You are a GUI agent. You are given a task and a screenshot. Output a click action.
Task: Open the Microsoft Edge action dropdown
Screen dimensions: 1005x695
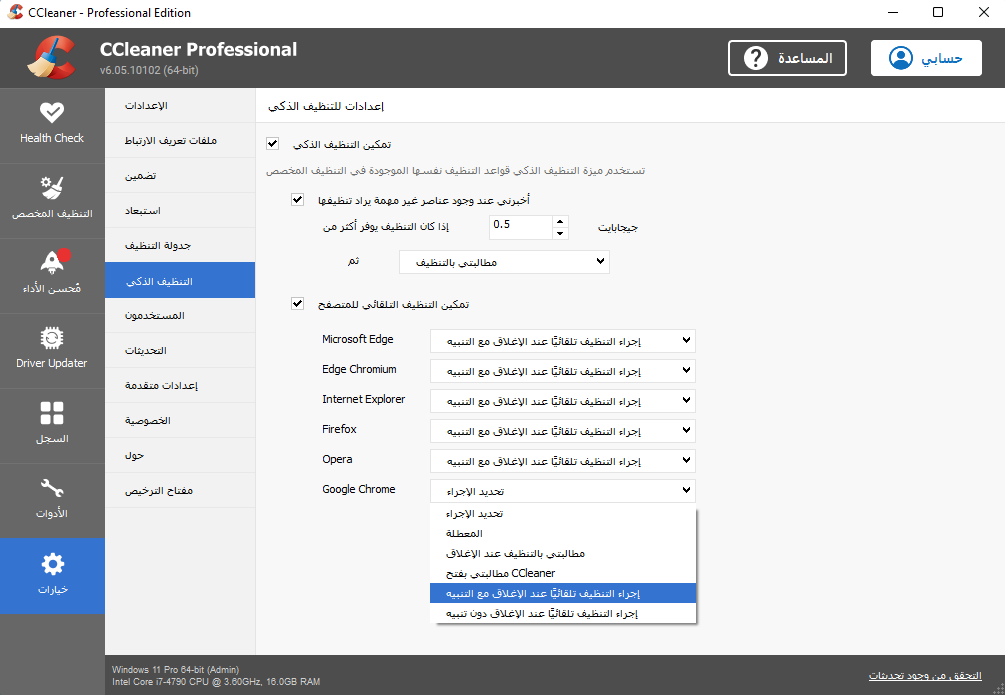[562, 341]
